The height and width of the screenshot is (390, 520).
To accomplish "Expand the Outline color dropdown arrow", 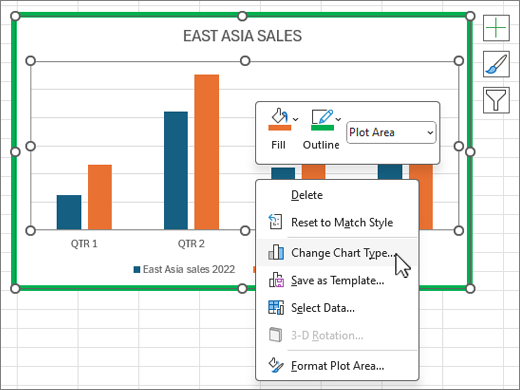I will (x=338, y=119).
